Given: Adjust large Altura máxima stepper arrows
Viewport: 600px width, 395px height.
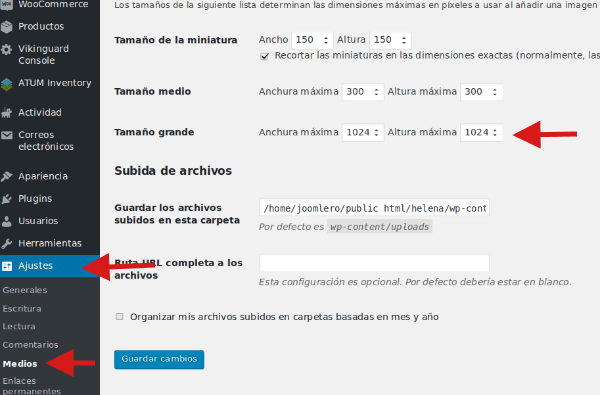Looking at the screenshot, I should (495, 132).
